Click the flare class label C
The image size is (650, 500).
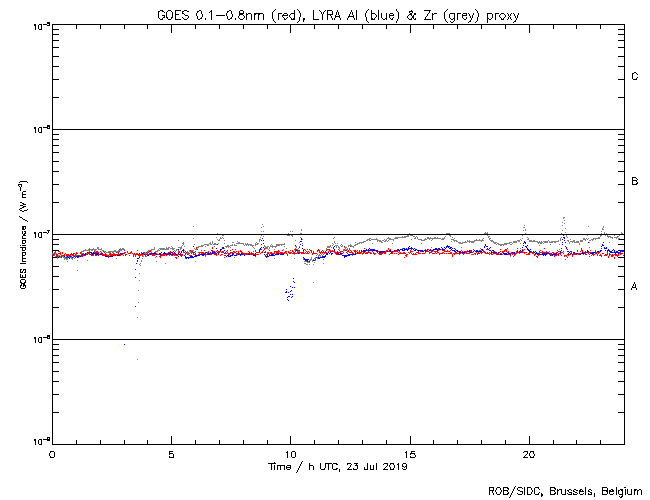tap(635, 77)
